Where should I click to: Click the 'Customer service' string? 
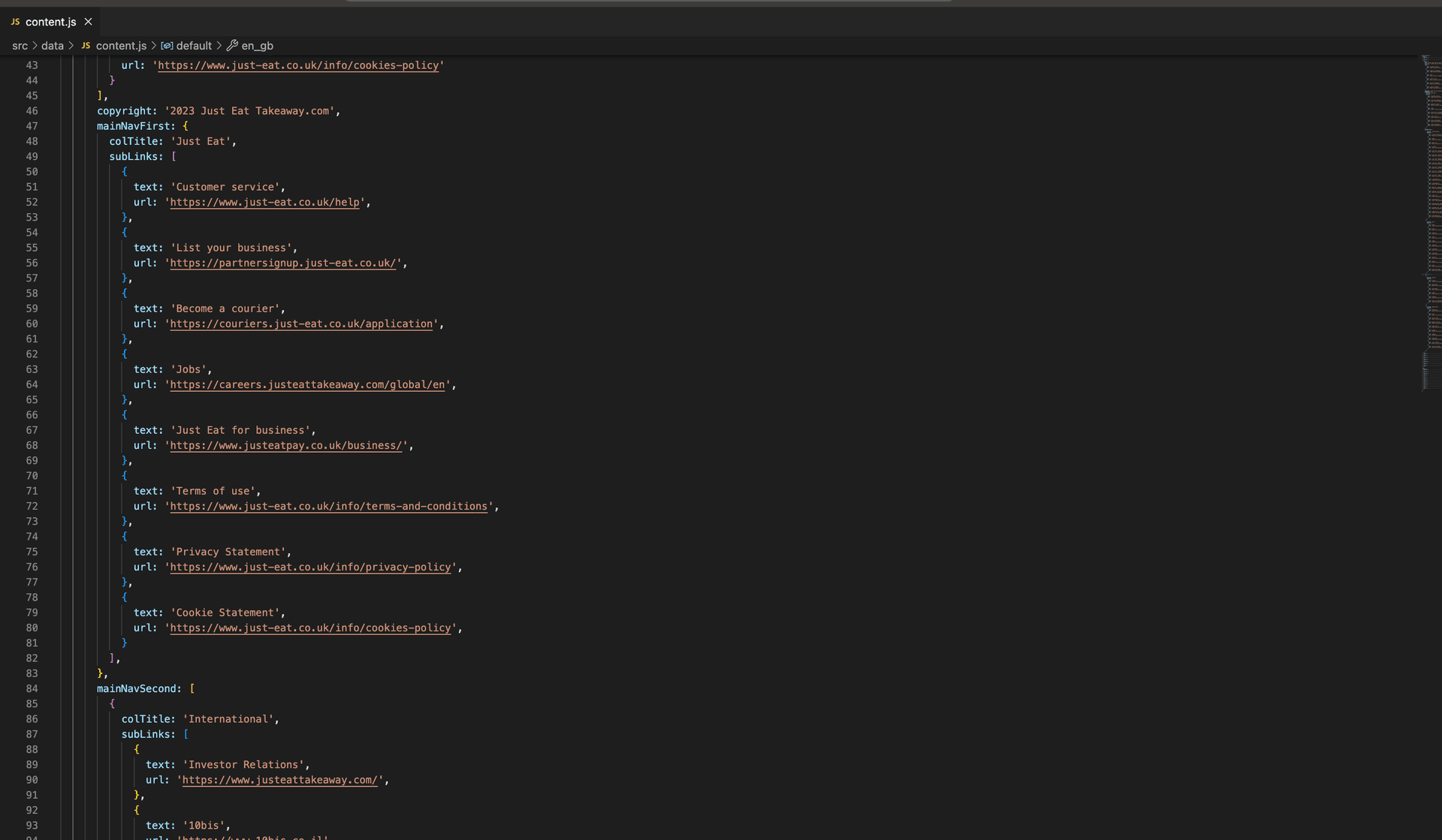click(x=225, y=187)
